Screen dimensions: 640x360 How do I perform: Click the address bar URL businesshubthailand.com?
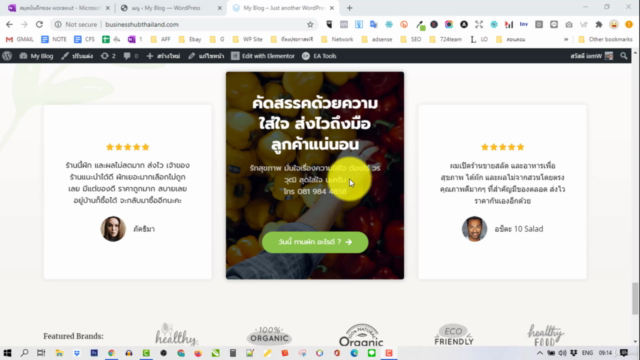(142, 24)
